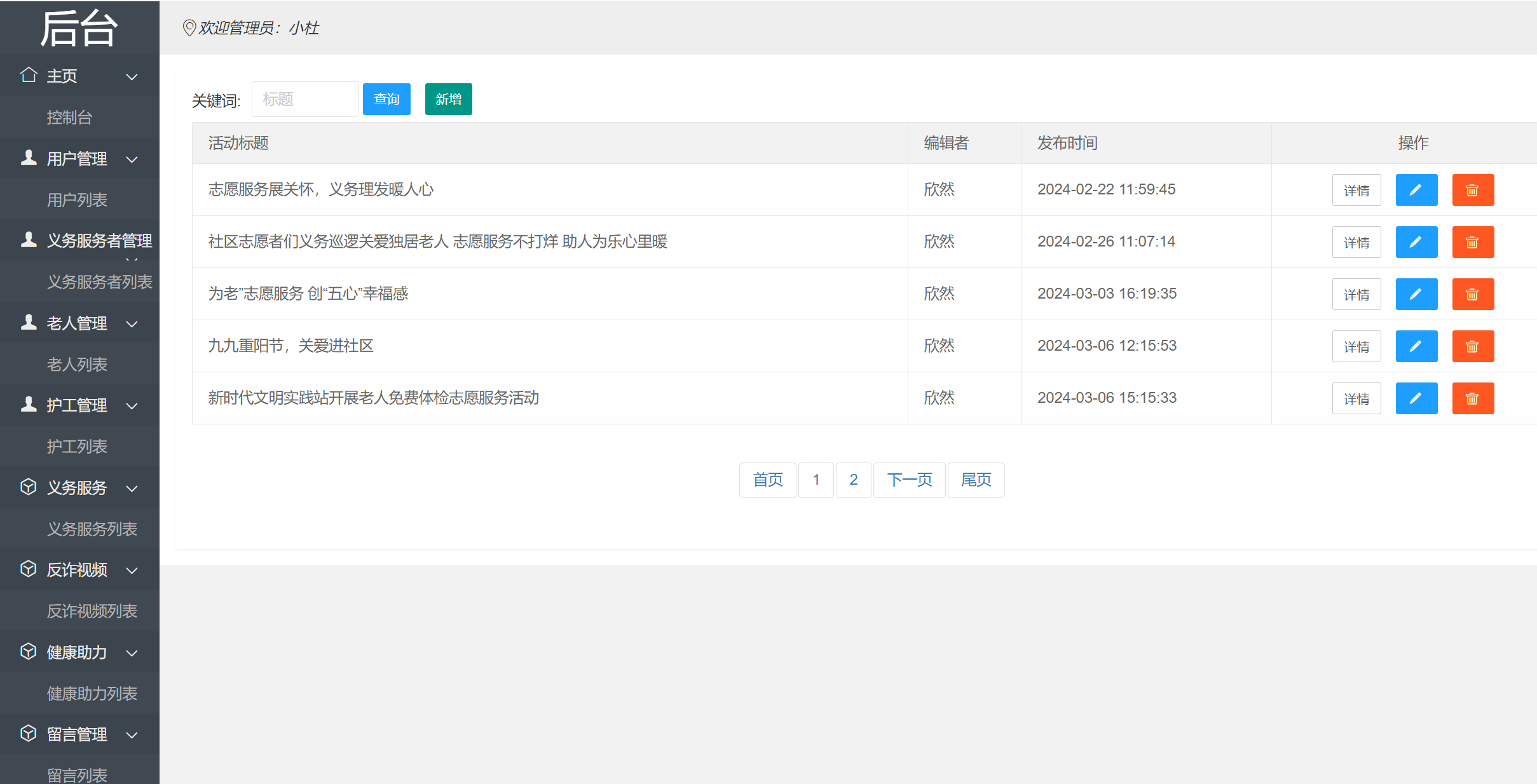Click the cube icon beside 留言管理
1537x784 pixels.
(29, 733)
